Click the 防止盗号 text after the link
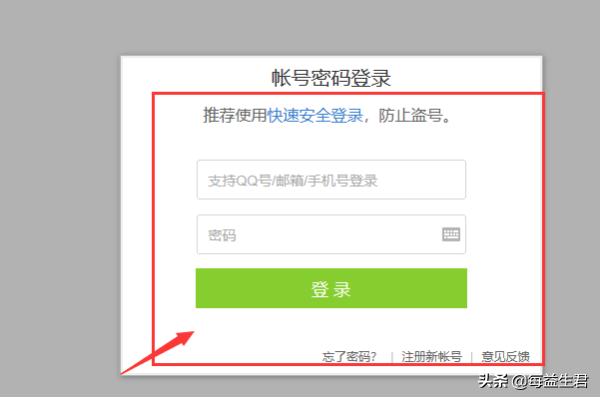600x400 pixels. 410,115
